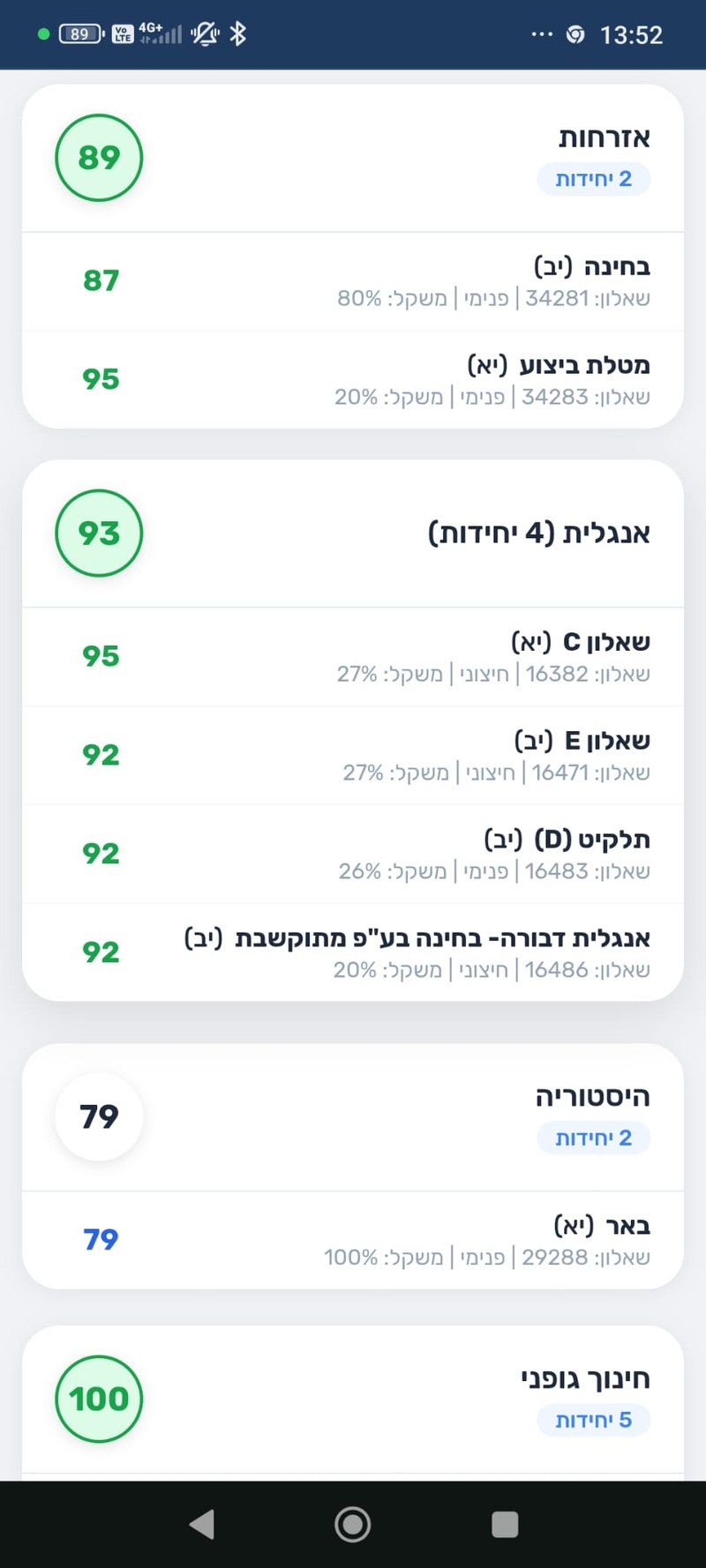Select the שאלון C (יא) row

[353, 656]
